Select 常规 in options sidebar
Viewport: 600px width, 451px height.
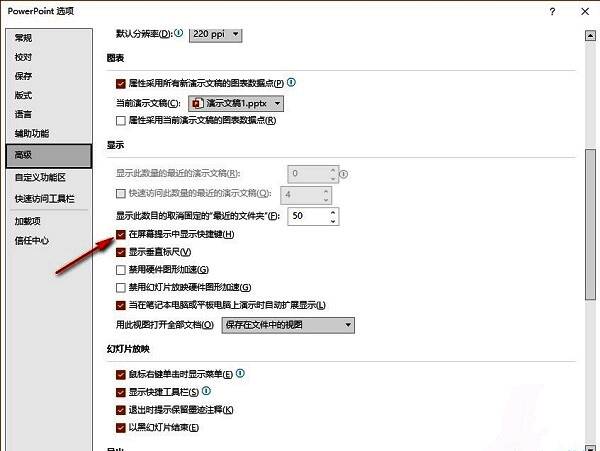pyautogui.click(x=49, y=38)
